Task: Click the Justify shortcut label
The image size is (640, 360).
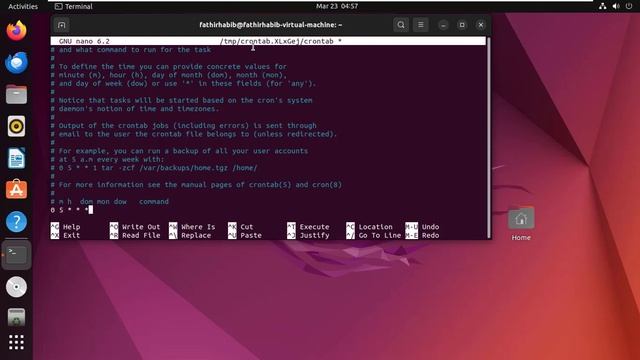Action: pos(314,236)
